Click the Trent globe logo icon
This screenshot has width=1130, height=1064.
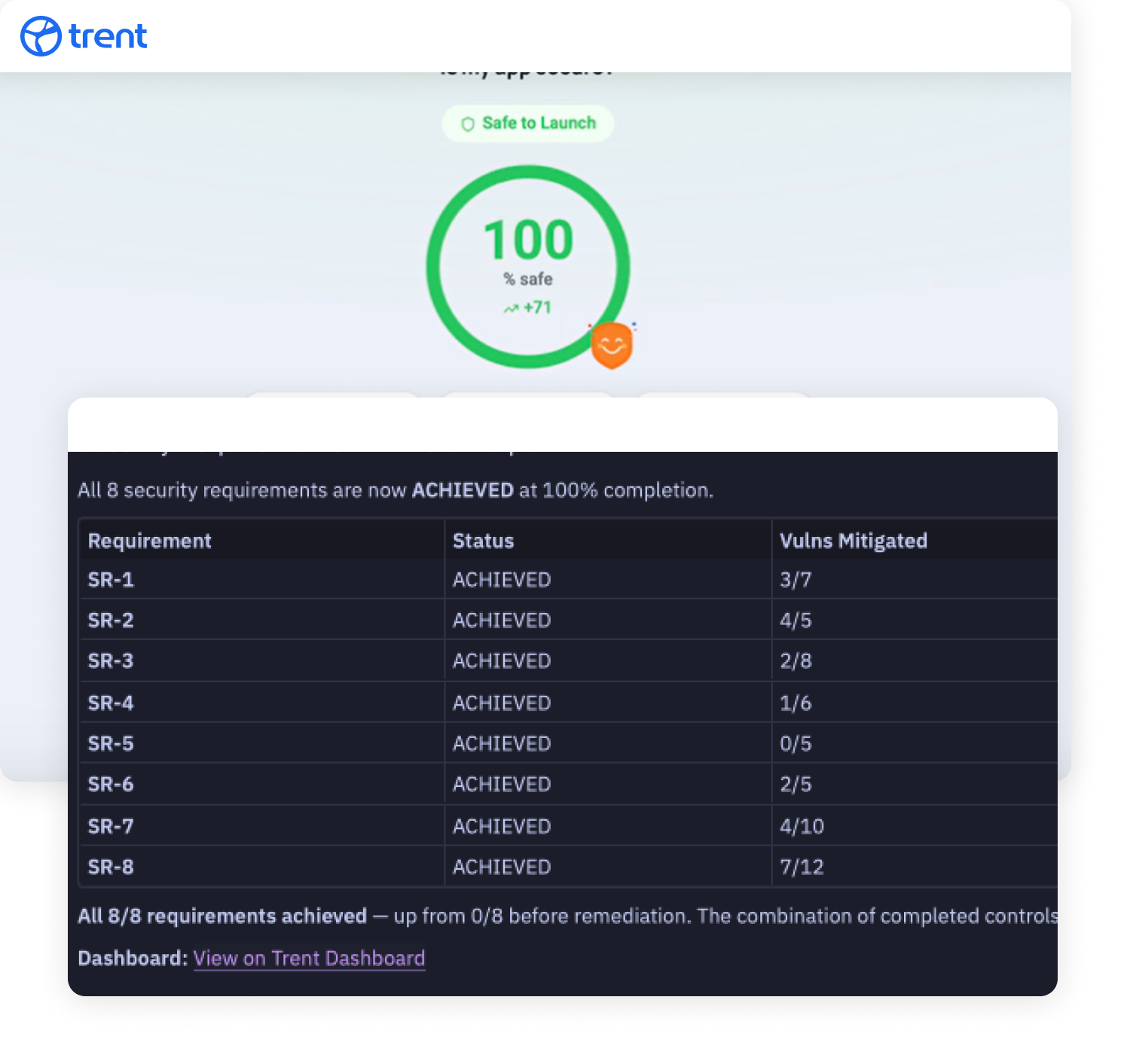click(x=41, y=36)
